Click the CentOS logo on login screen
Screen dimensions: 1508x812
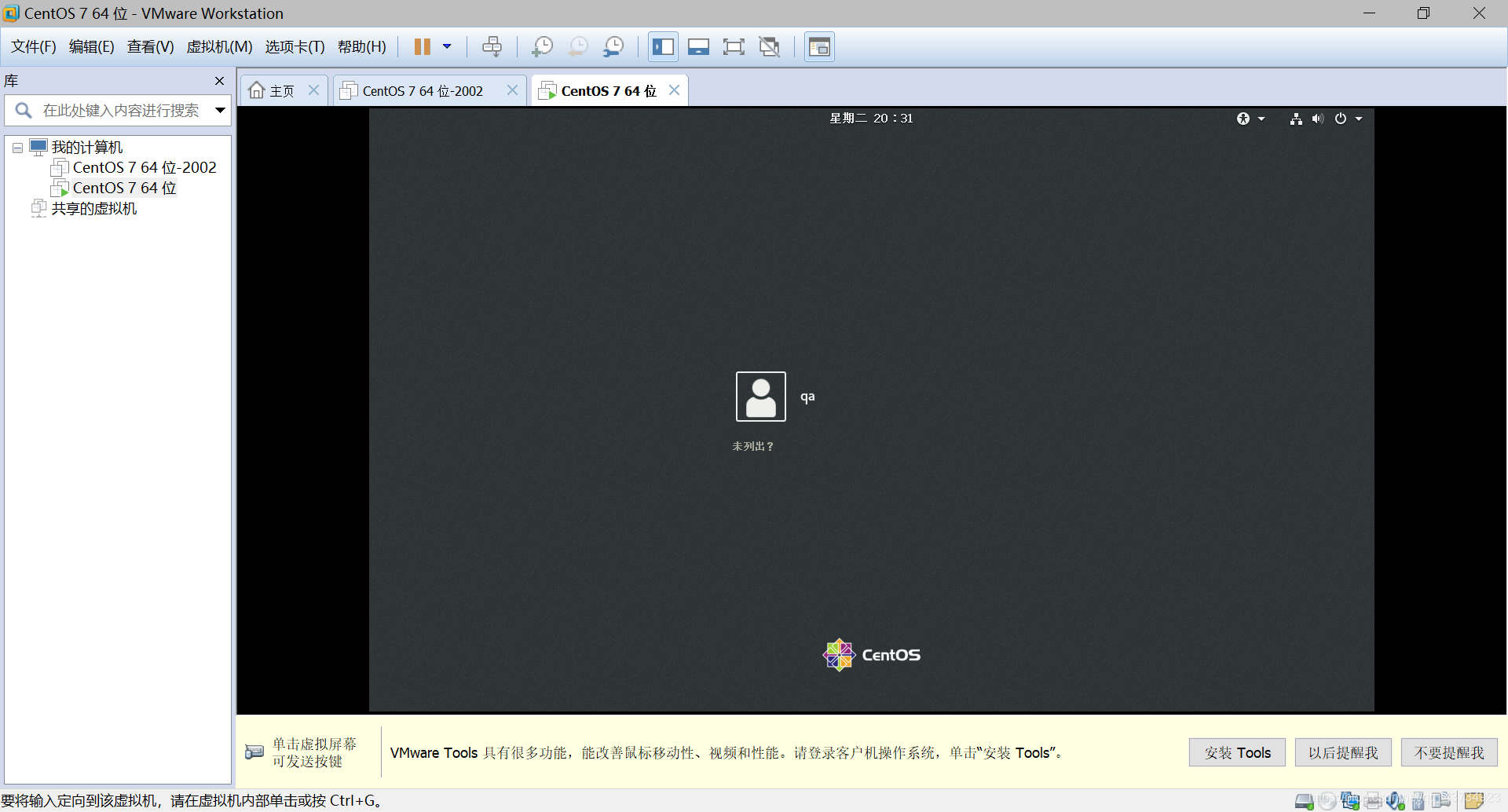point(871,655)
